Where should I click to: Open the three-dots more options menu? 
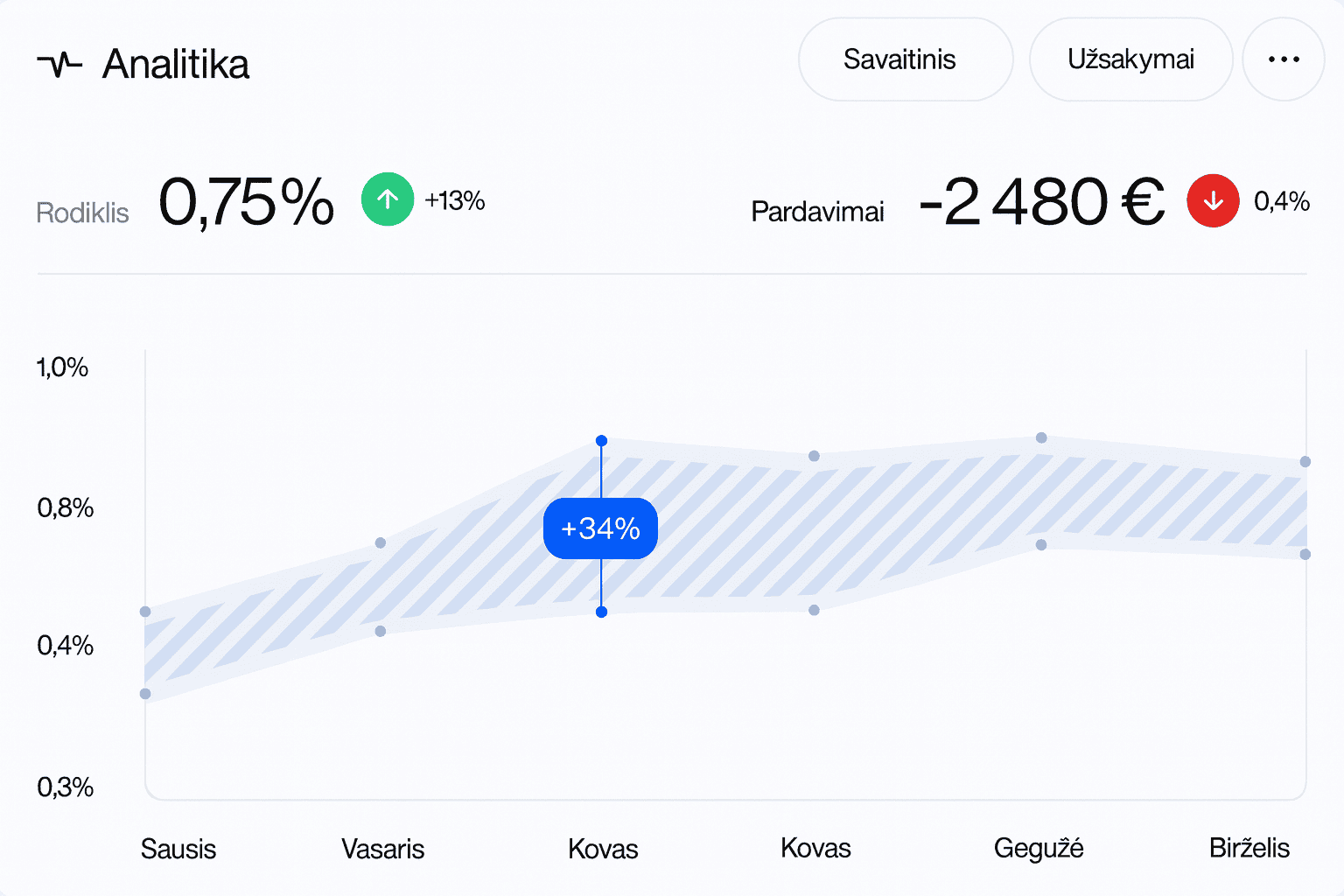(x=1284, y=59)
